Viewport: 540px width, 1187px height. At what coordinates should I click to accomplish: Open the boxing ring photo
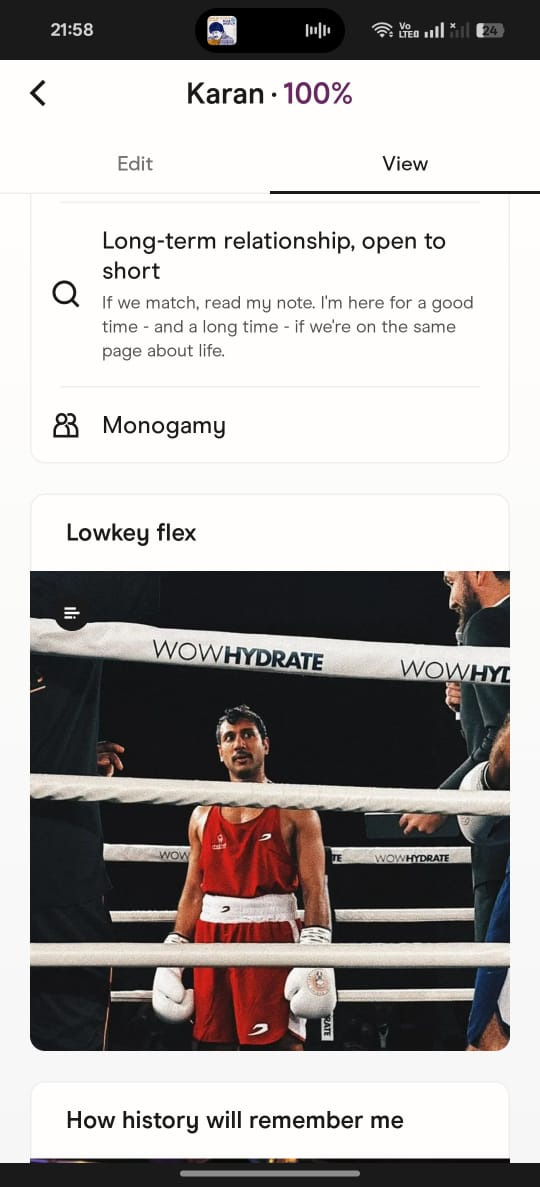pos(270,810)
